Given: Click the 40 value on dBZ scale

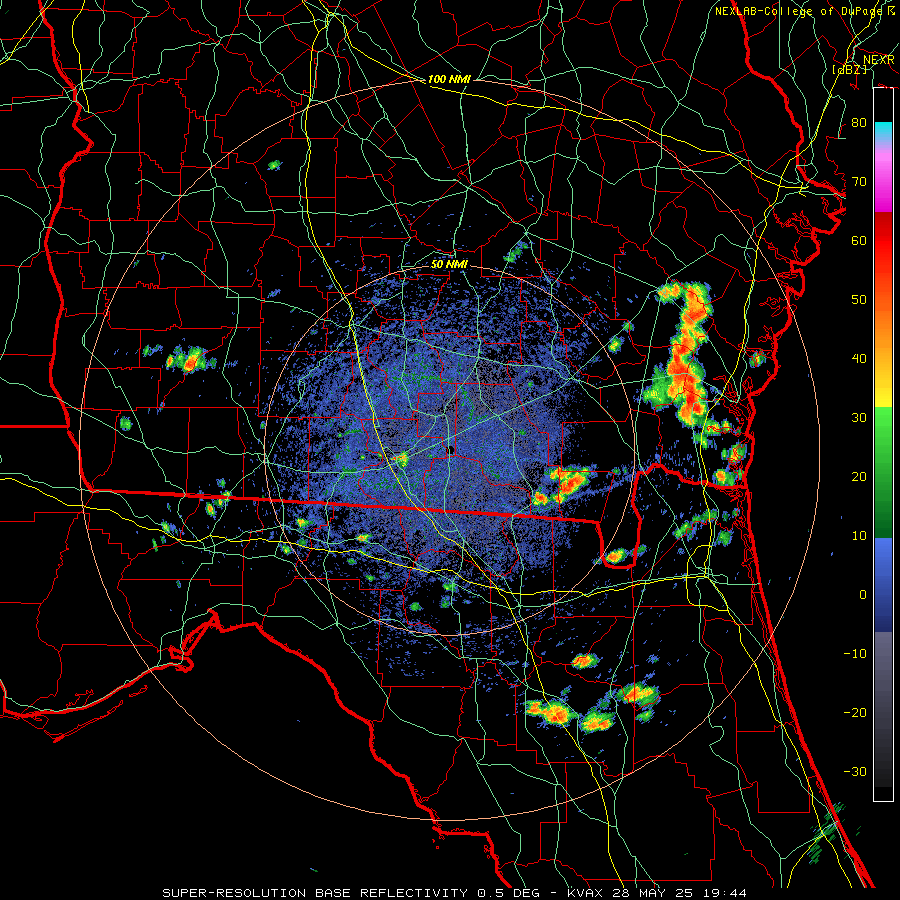Looking at the screenshot, I should (x=859, y=359).
